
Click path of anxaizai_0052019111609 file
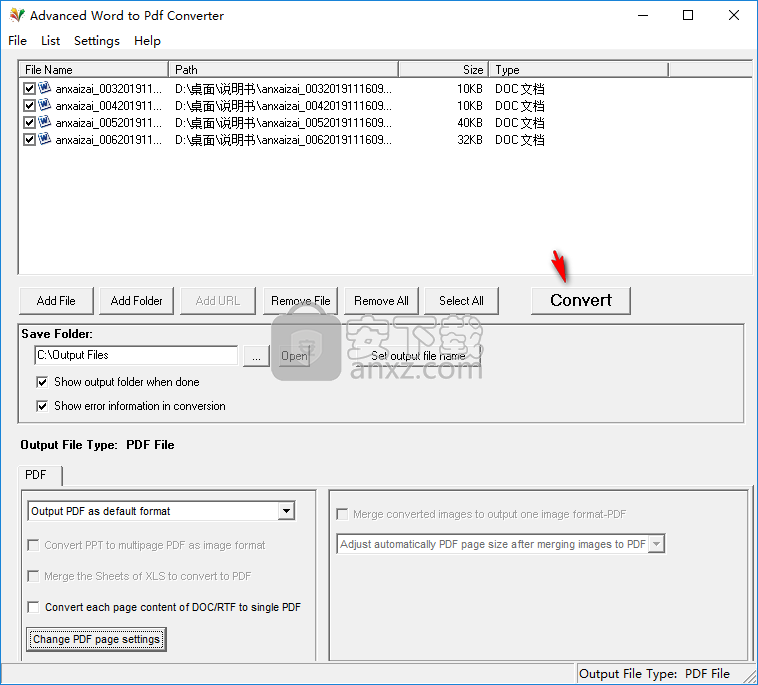coord(283,123)
